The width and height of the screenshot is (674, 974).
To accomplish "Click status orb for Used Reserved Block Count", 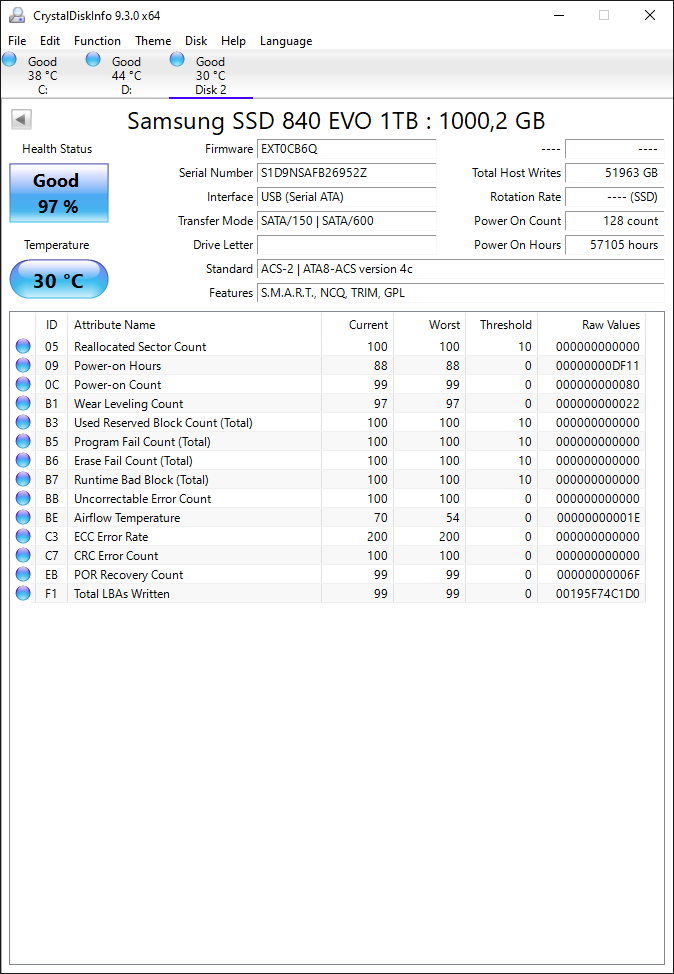I will 23,422.
